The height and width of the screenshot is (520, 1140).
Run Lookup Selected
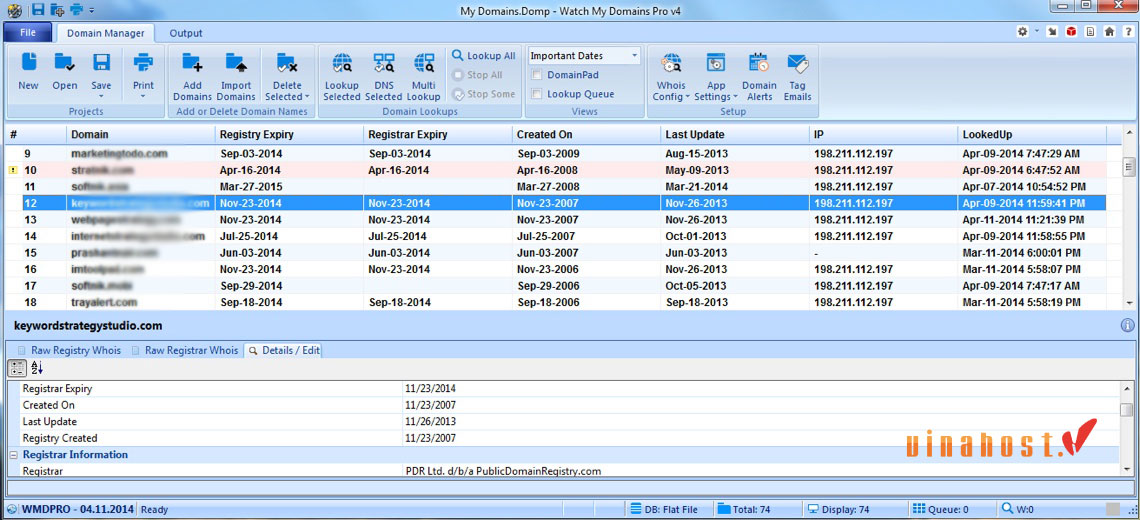point(342,76)
